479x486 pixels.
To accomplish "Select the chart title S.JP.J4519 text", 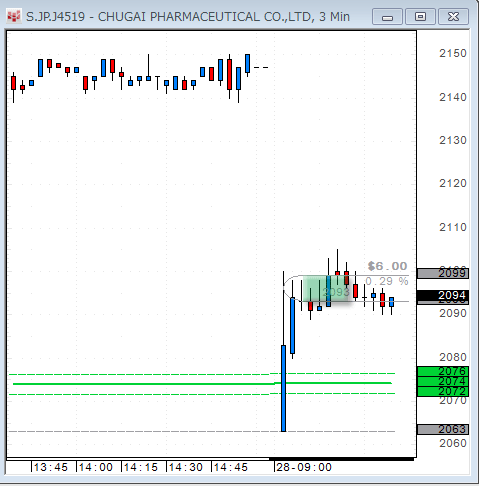I will [x=55, y=17].
